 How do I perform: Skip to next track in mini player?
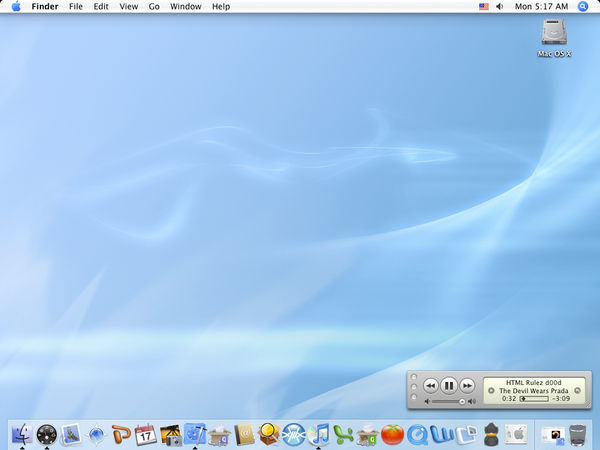coord(467,386)
